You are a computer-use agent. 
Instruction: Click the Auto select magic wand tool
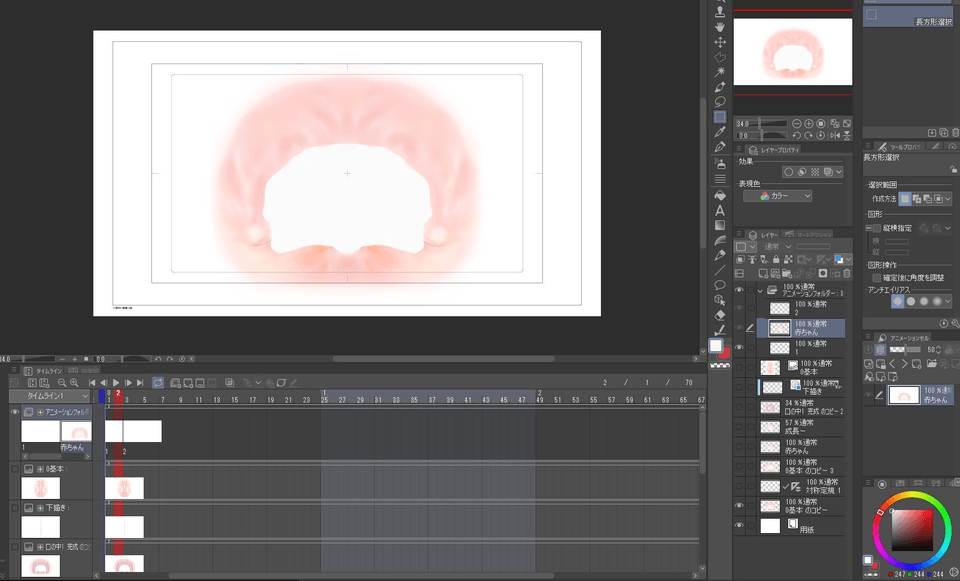click(719, 72)
